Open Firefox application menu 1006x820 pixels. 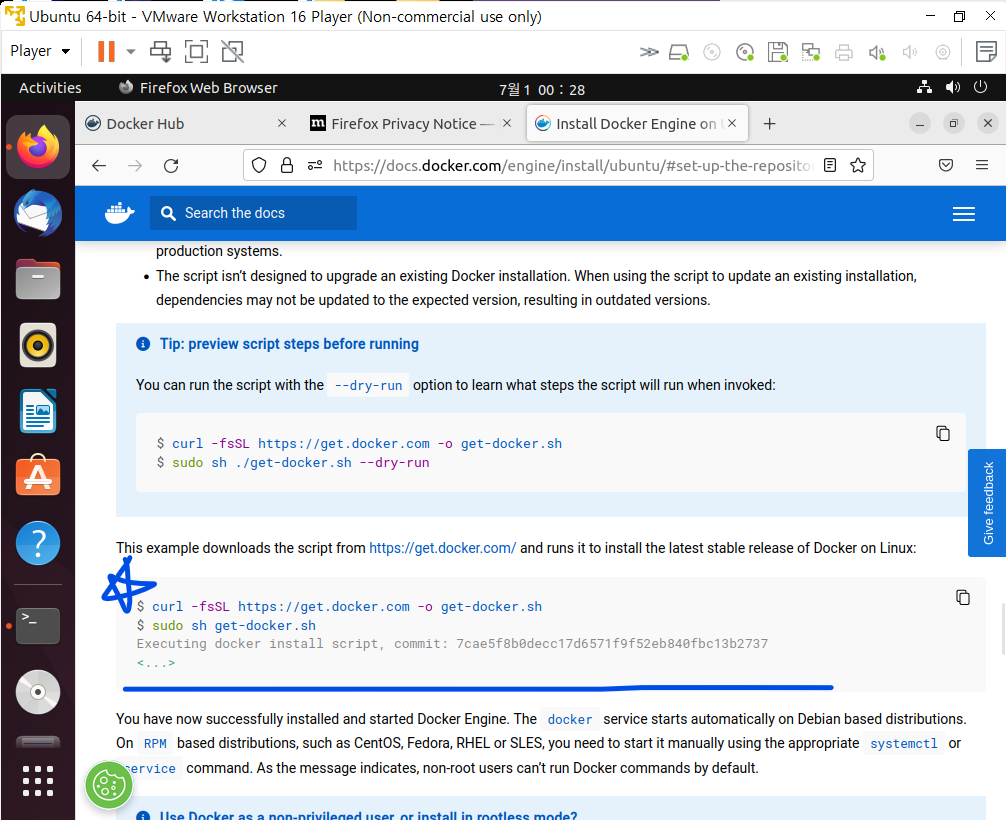[982, 166]
